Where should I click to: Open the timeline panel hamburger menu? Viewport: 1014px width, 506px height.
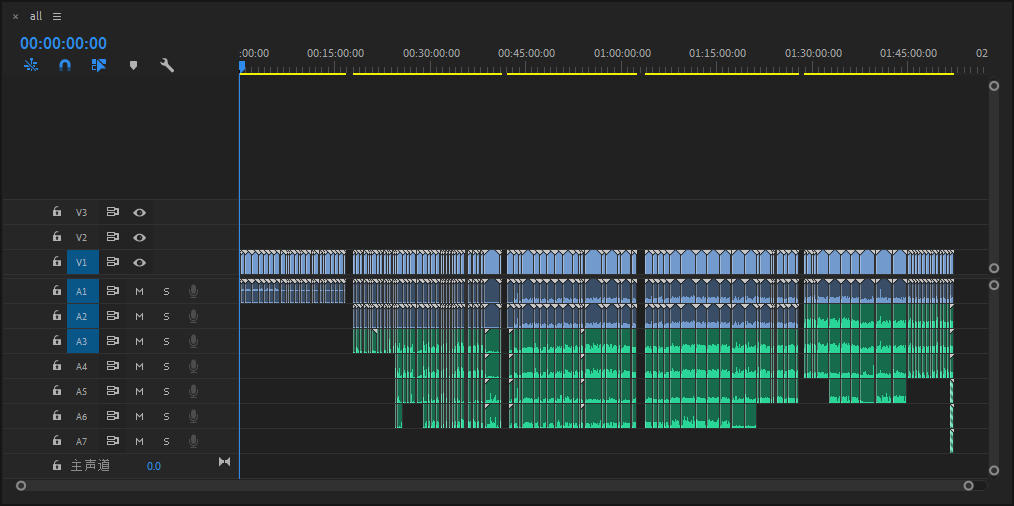[x=57, y=16]
